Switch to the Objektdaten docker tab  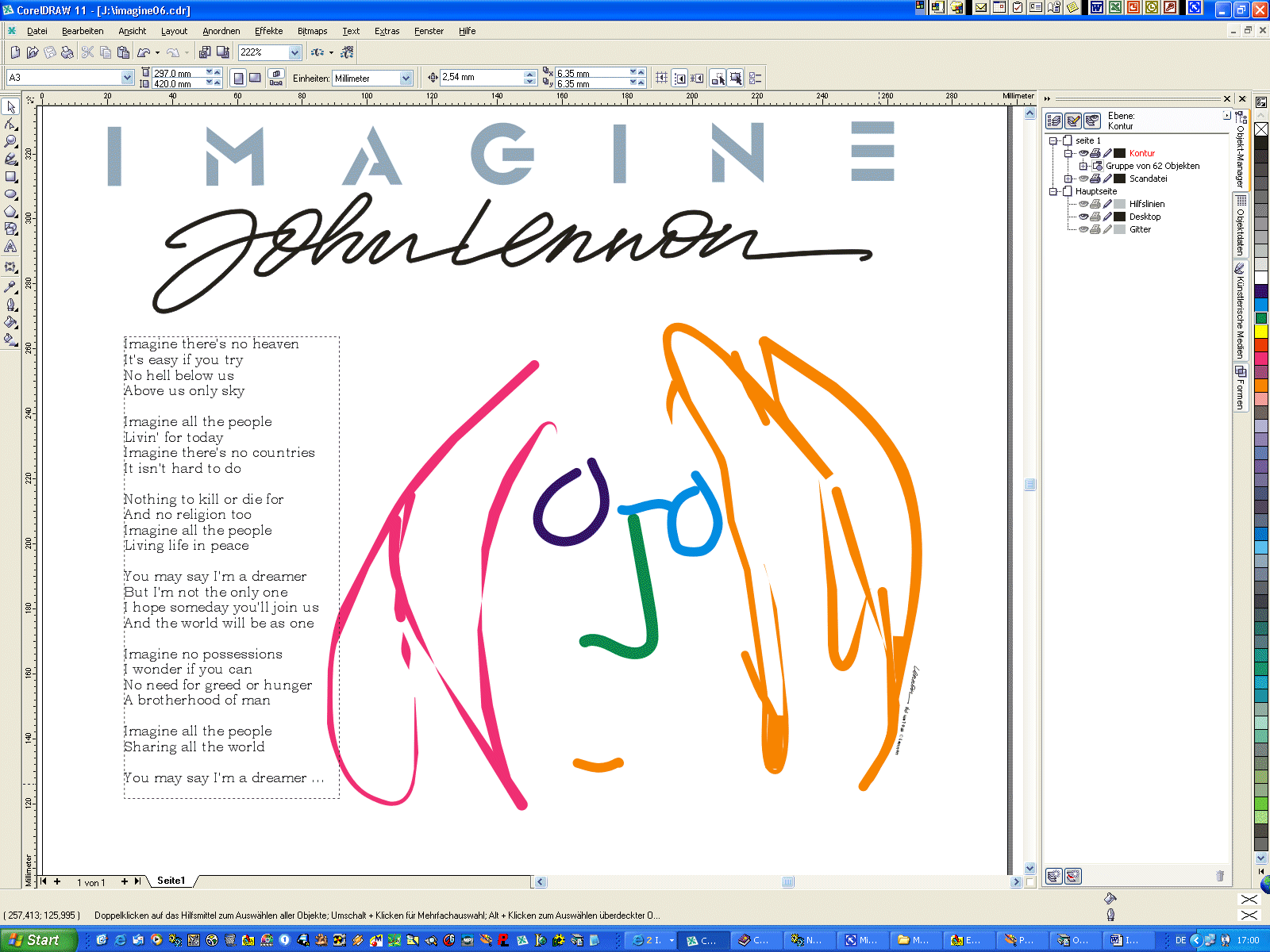tap(1240, 225)
